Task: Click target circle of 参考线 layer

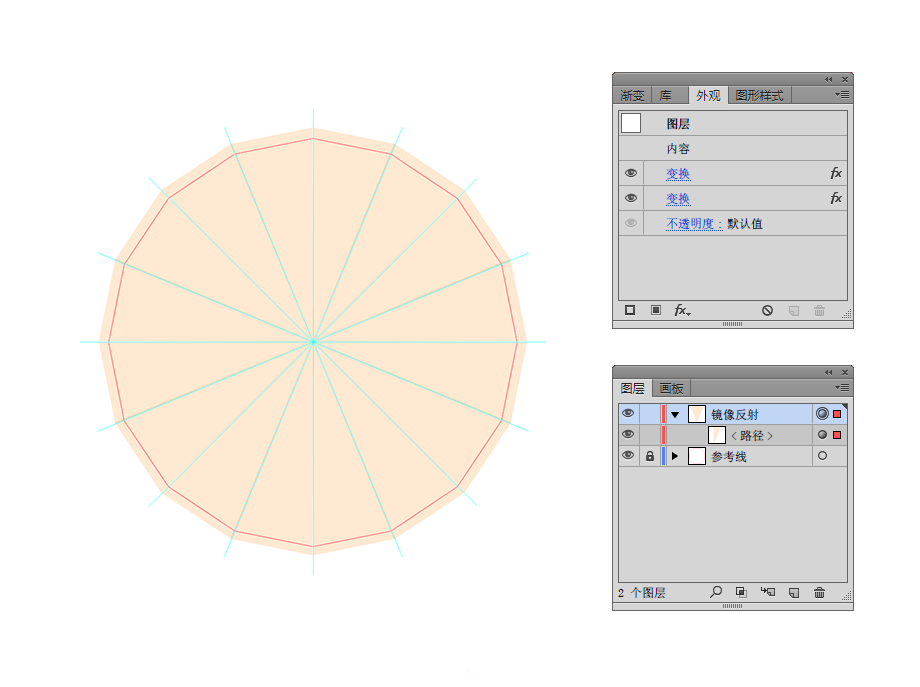Action: [x=822, y=456]
